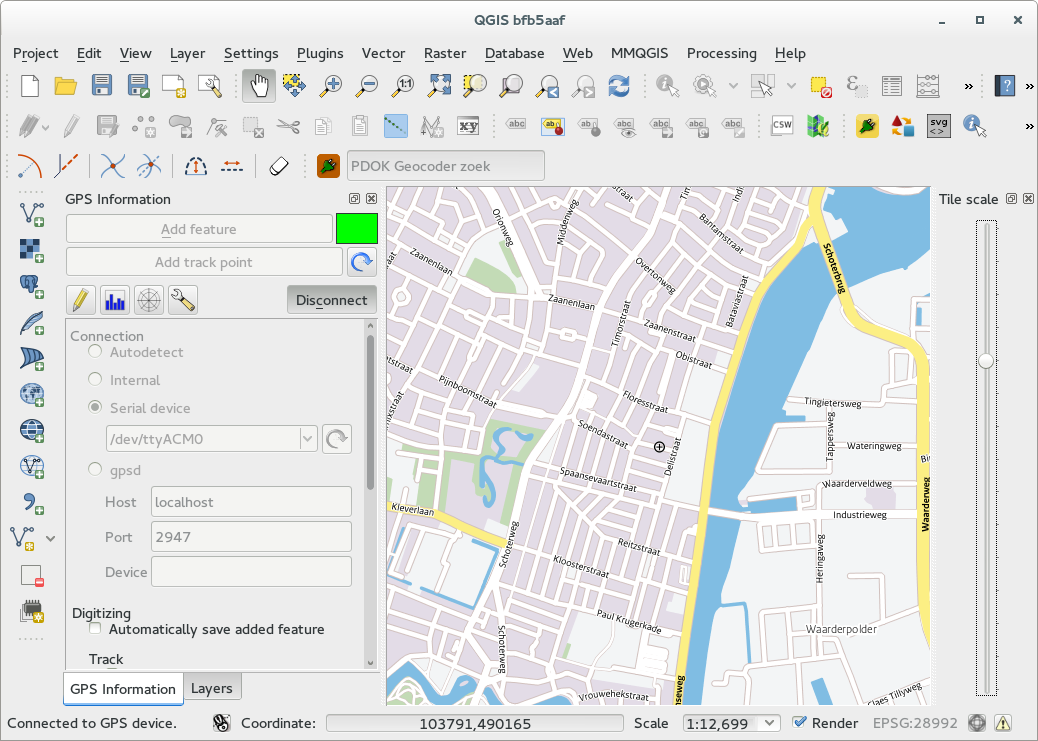Switch to the GPS Information tab
The image size is (1038, 741).
[x=123, y=689]
